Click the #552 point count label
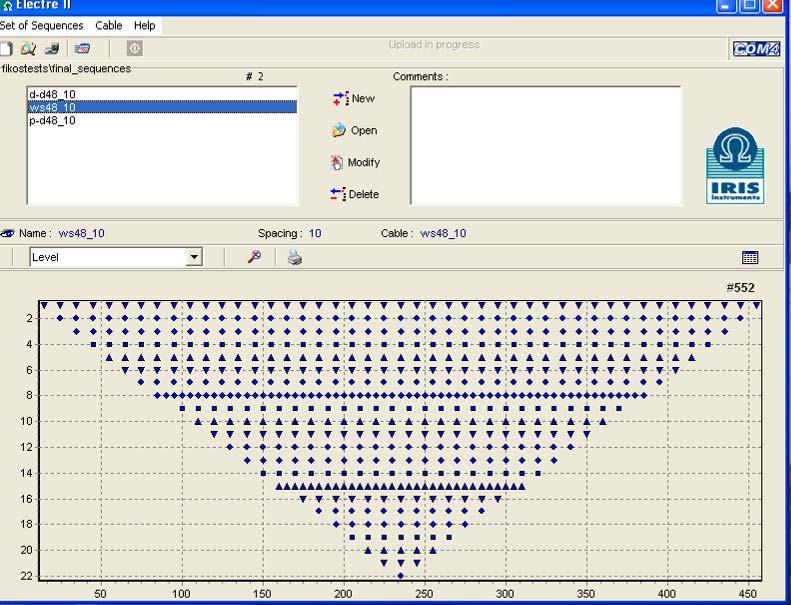 click(x=740, y=288)
